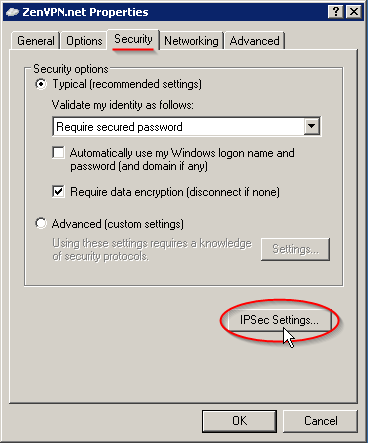Open the Options tab
368x443 pixels.
[x=84, y=41]
